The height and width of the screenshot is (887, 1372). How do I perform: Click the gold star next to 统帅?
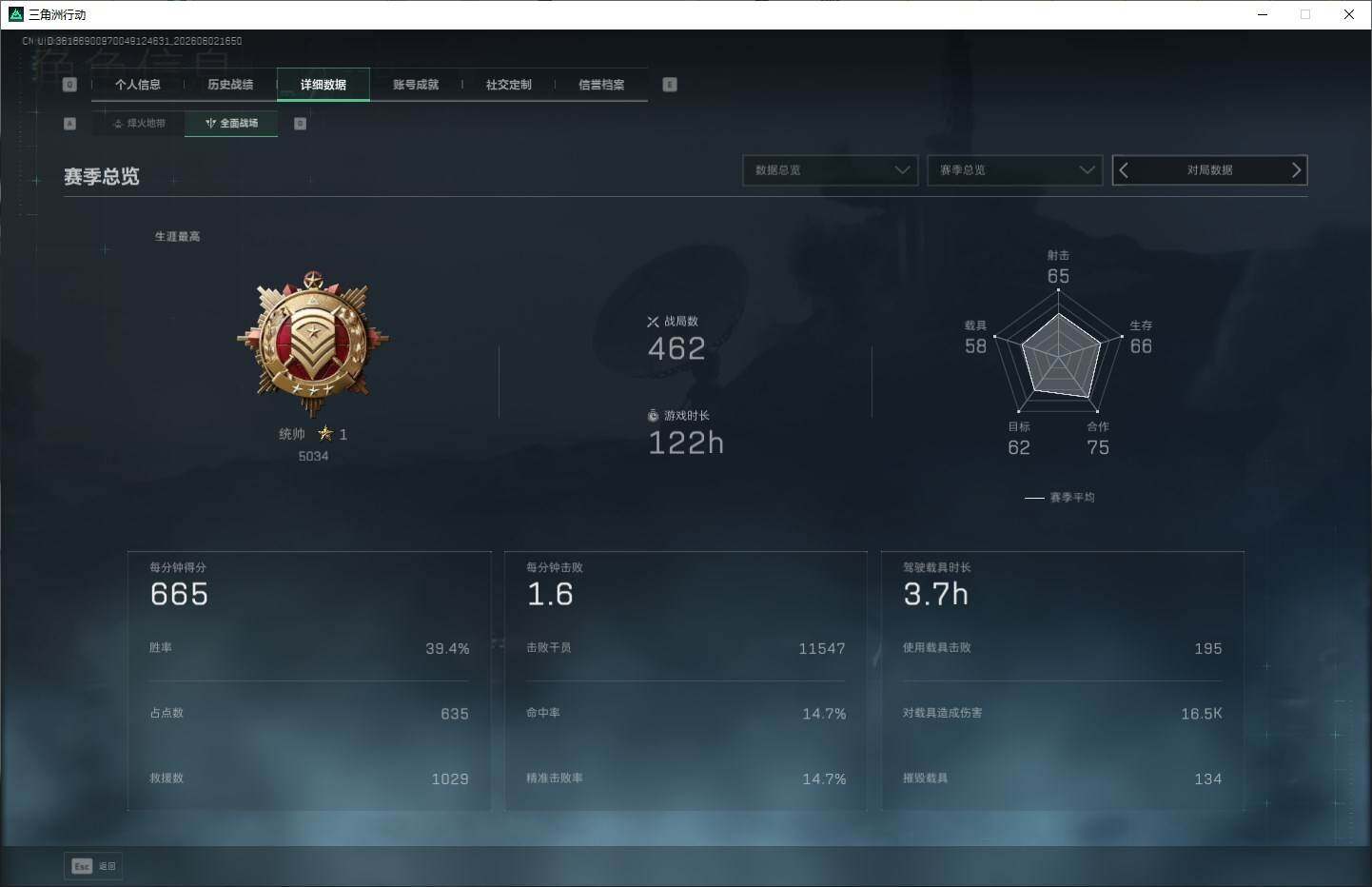coord(325,434)
